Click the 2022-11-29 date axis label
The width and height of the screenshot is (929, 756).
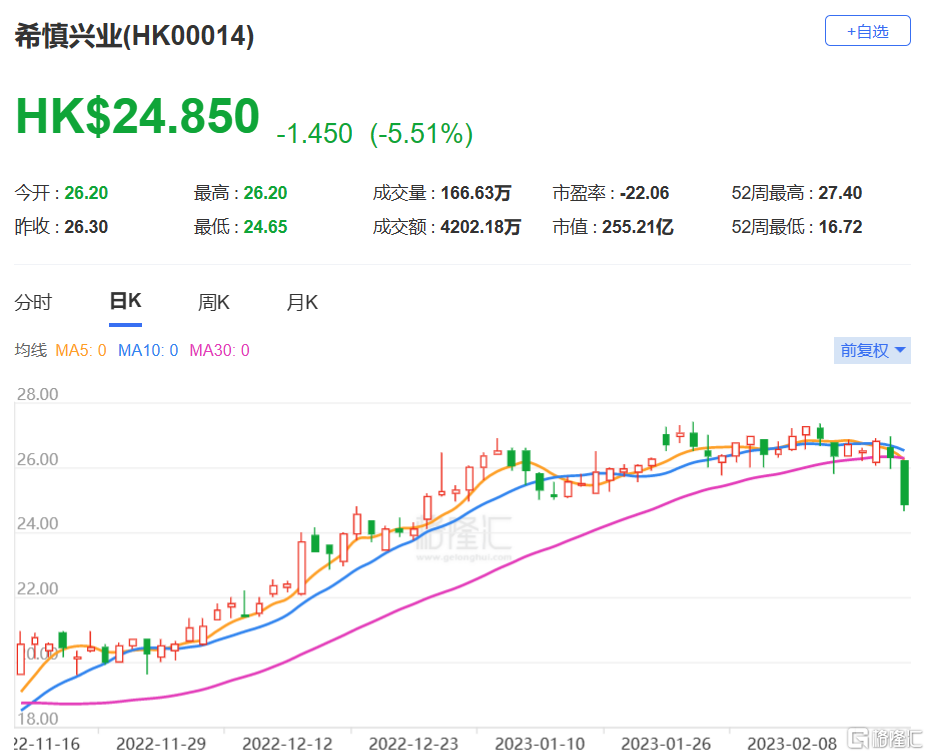(161, 744)
